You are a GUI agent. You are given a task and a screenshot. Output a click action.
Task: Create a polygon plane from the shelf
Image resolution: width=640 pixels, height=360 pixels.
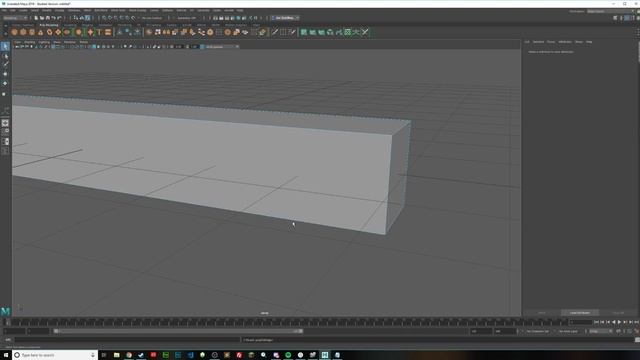coord(58,32)
